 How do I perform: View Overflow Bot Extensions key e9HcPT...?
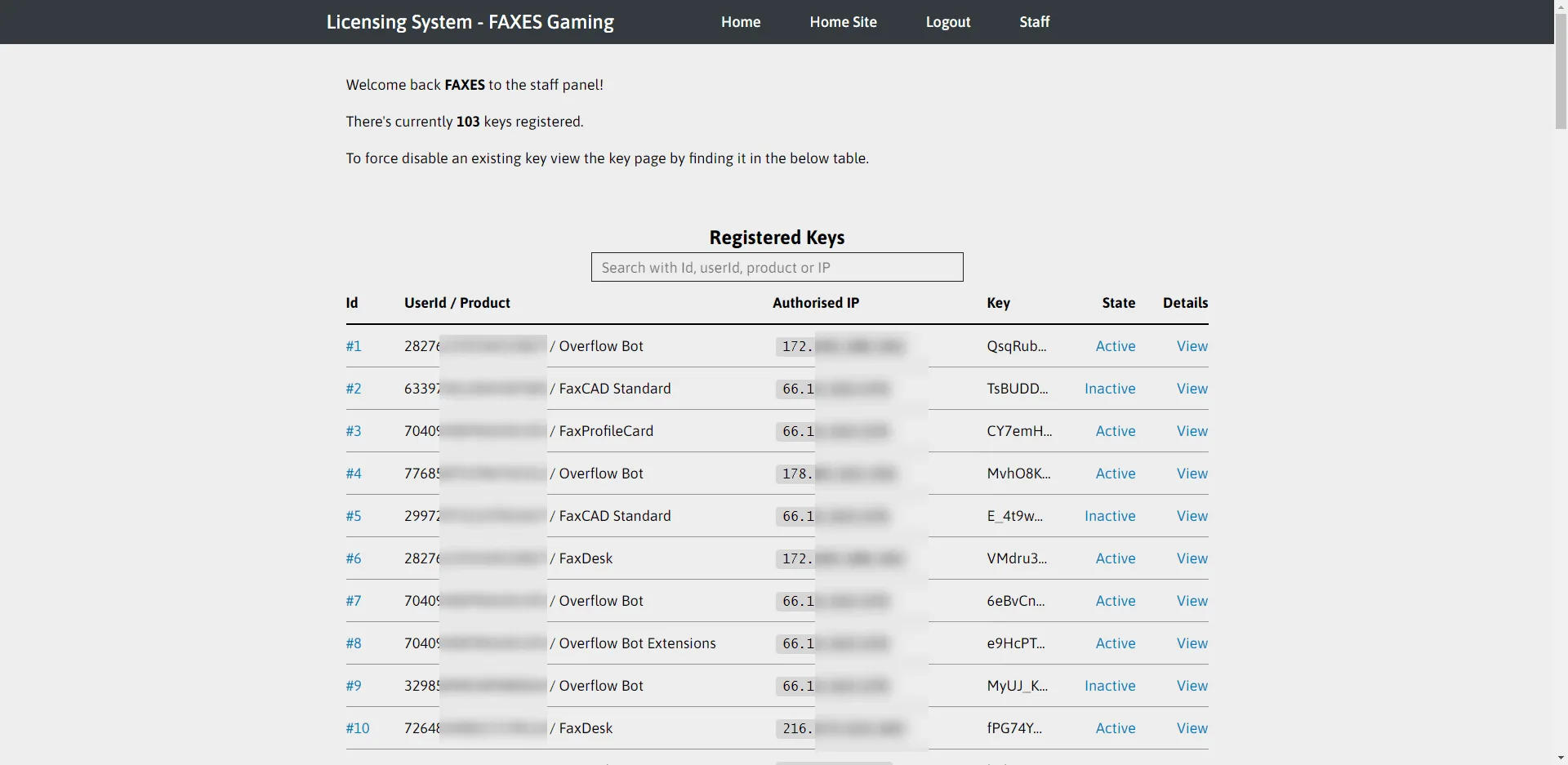pos(1192,643)
